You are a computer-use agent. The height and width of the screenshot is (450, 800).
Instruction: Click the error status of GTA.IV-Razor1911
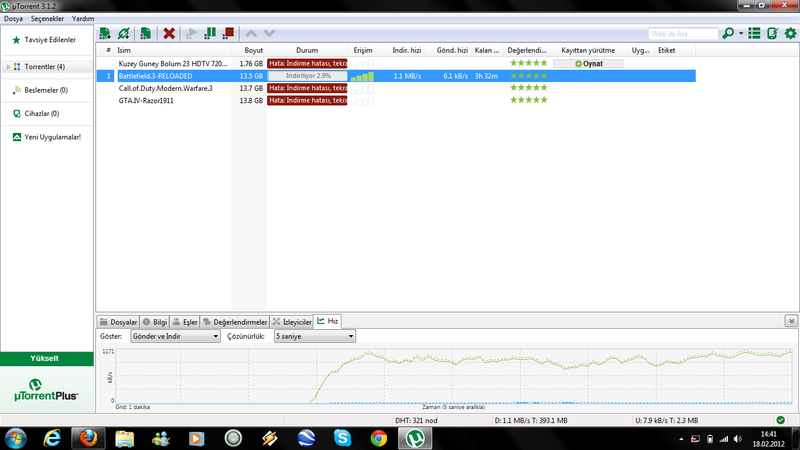(x=307, y=101)
